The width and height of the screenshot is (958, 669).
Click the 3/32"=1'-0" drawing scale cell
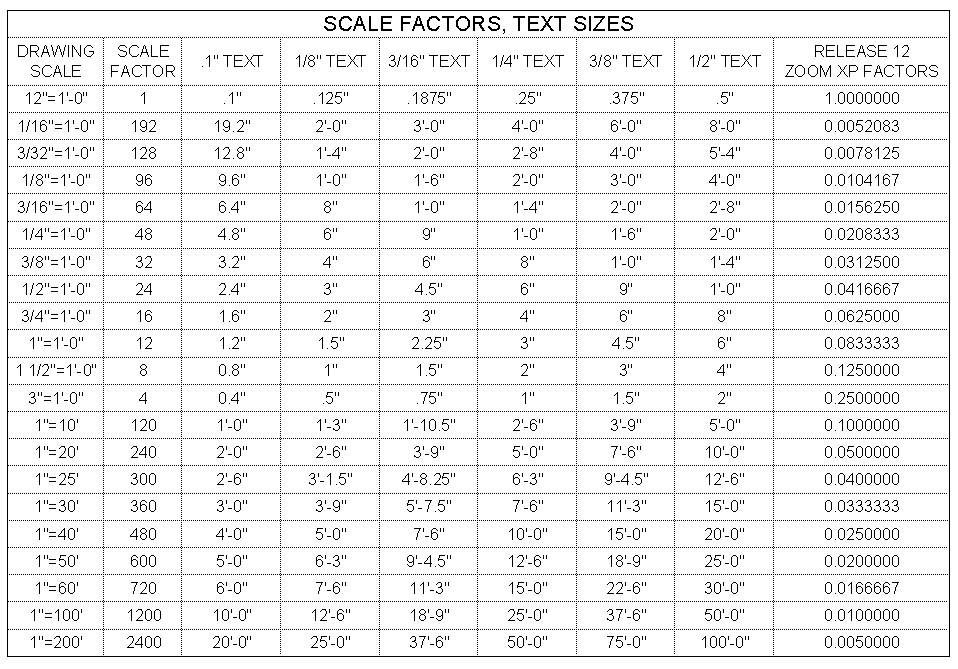[56, 153]
